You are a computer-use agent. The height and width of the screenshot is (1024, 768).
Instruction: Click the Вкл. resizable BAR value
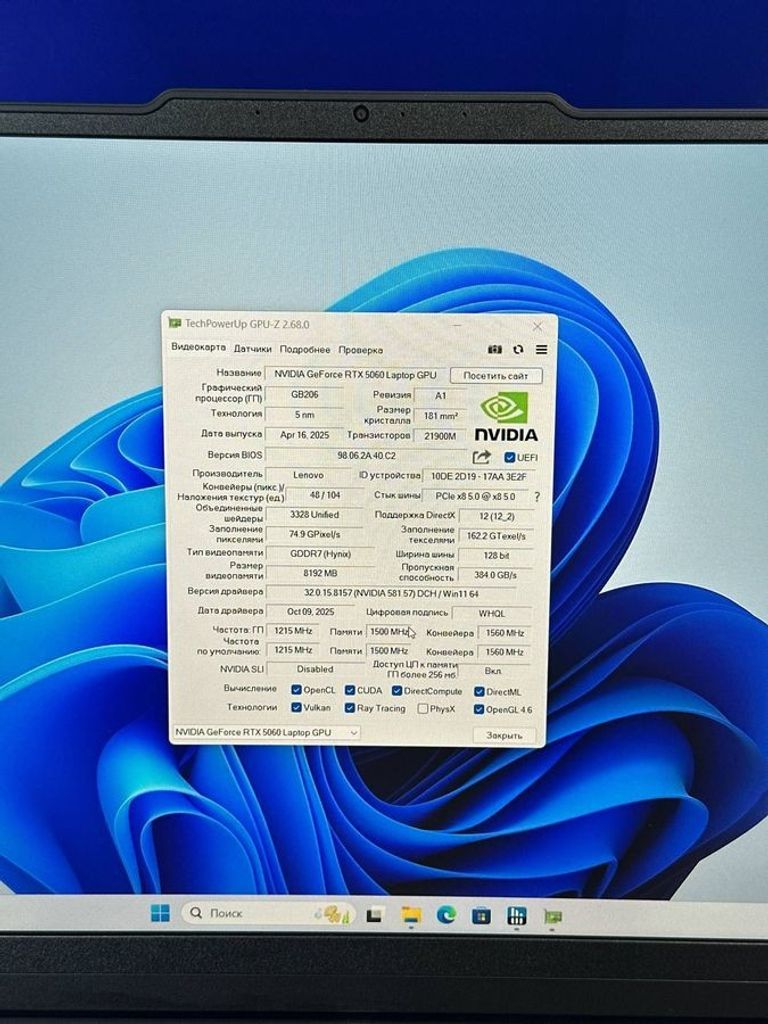493,671
